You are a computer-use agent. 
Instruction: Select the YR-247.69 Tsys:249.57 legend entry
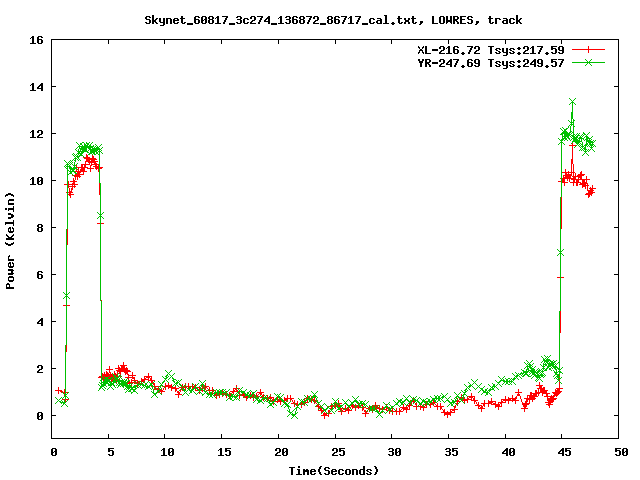[x=491, y=63]
